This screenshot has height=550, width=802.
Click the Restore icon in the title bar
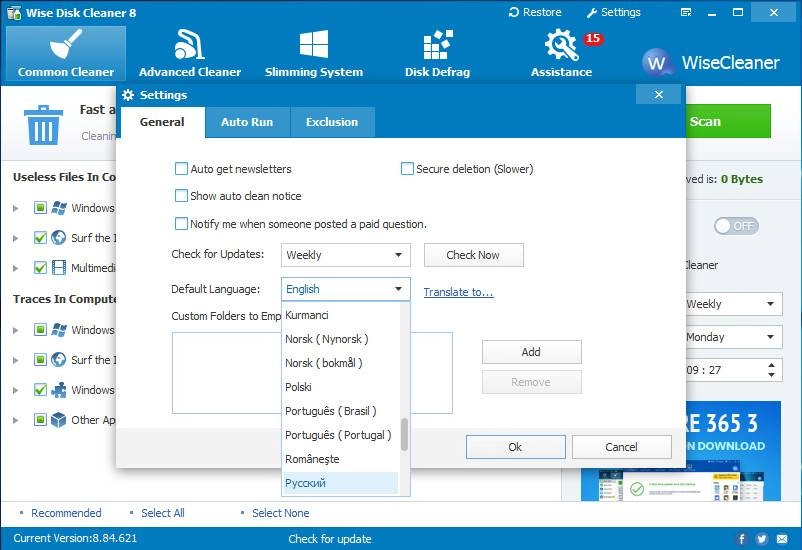tap(514, 12)
